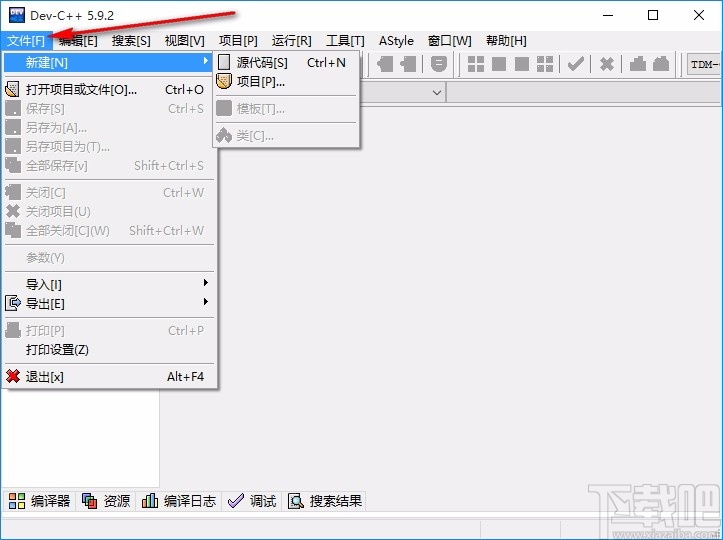The width and height of the screenshot is (723, 540).
Task: Click the disabled 全部保存[v] entry
Action: (x=109, y=165)
